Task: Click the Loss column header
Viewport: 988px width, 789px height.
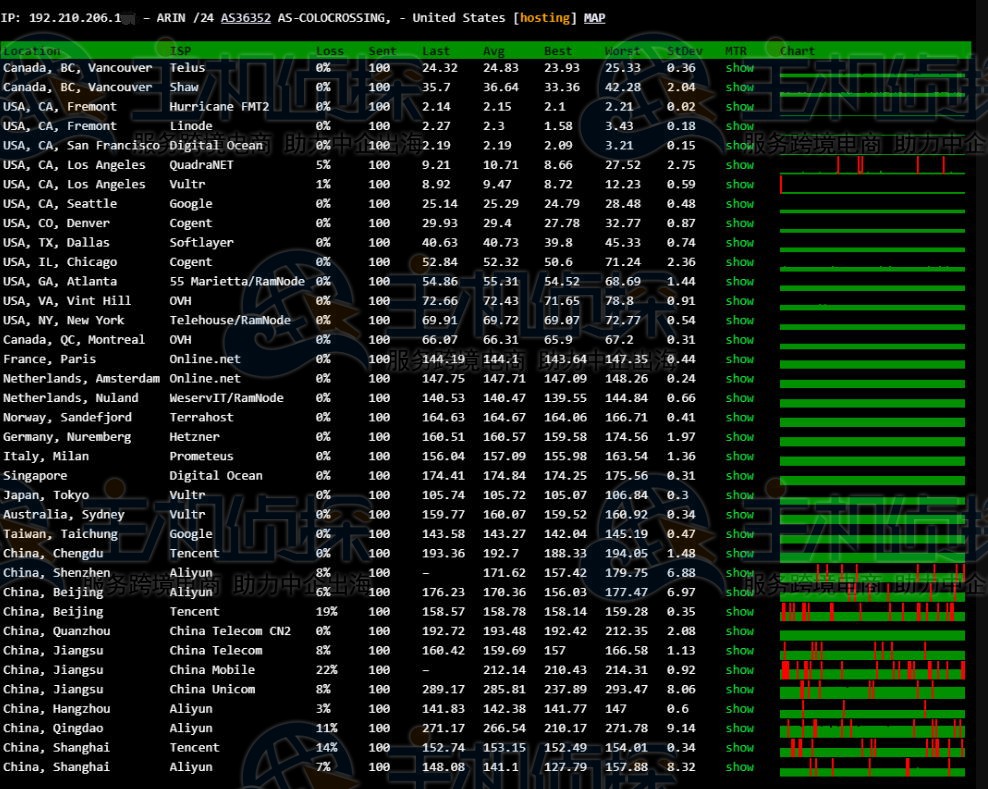Action: pos(329,51)
